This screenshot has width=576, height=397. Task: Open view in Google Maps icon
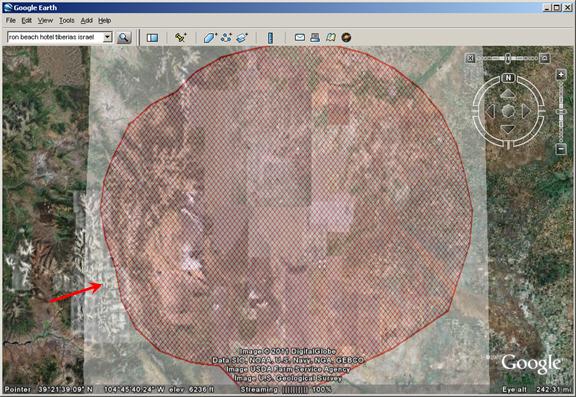(x=331, y=37)
